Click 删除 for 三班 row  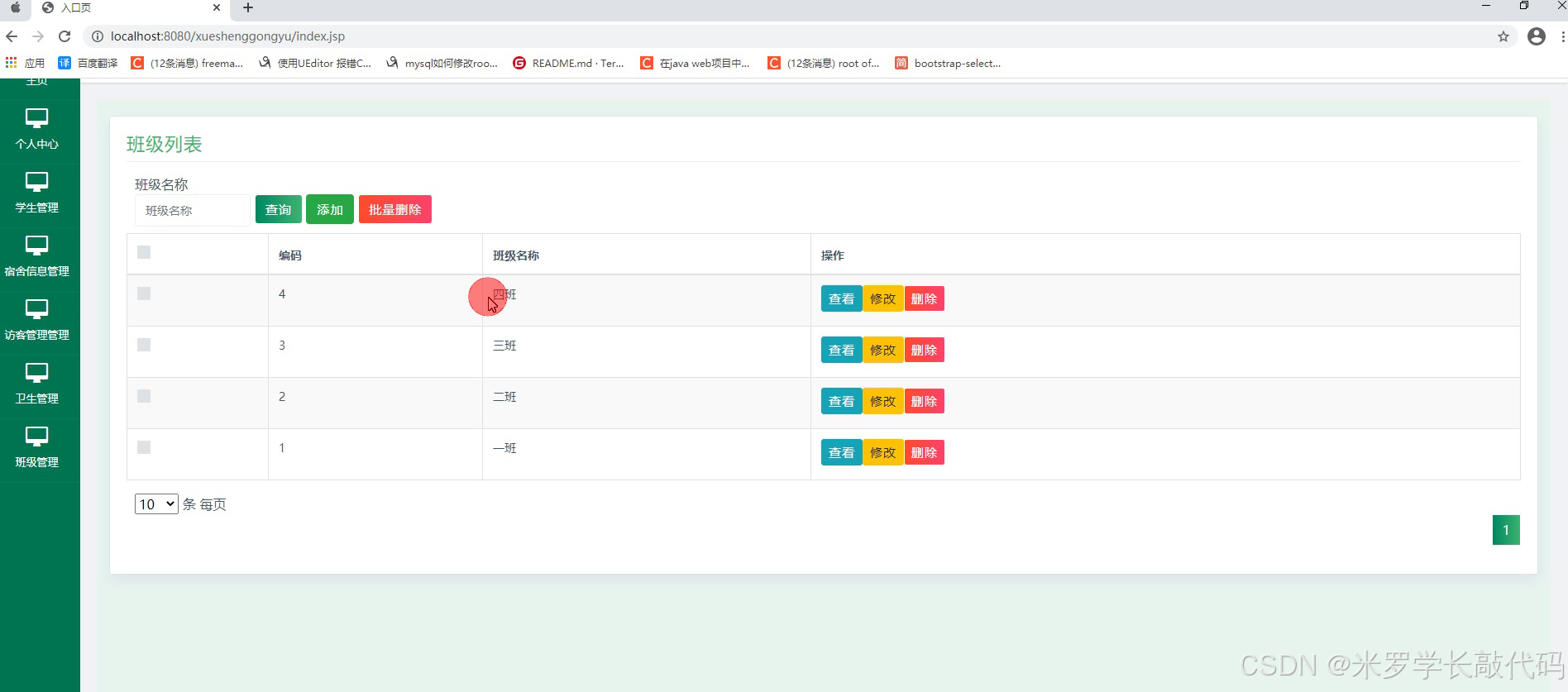pos(925,350)
